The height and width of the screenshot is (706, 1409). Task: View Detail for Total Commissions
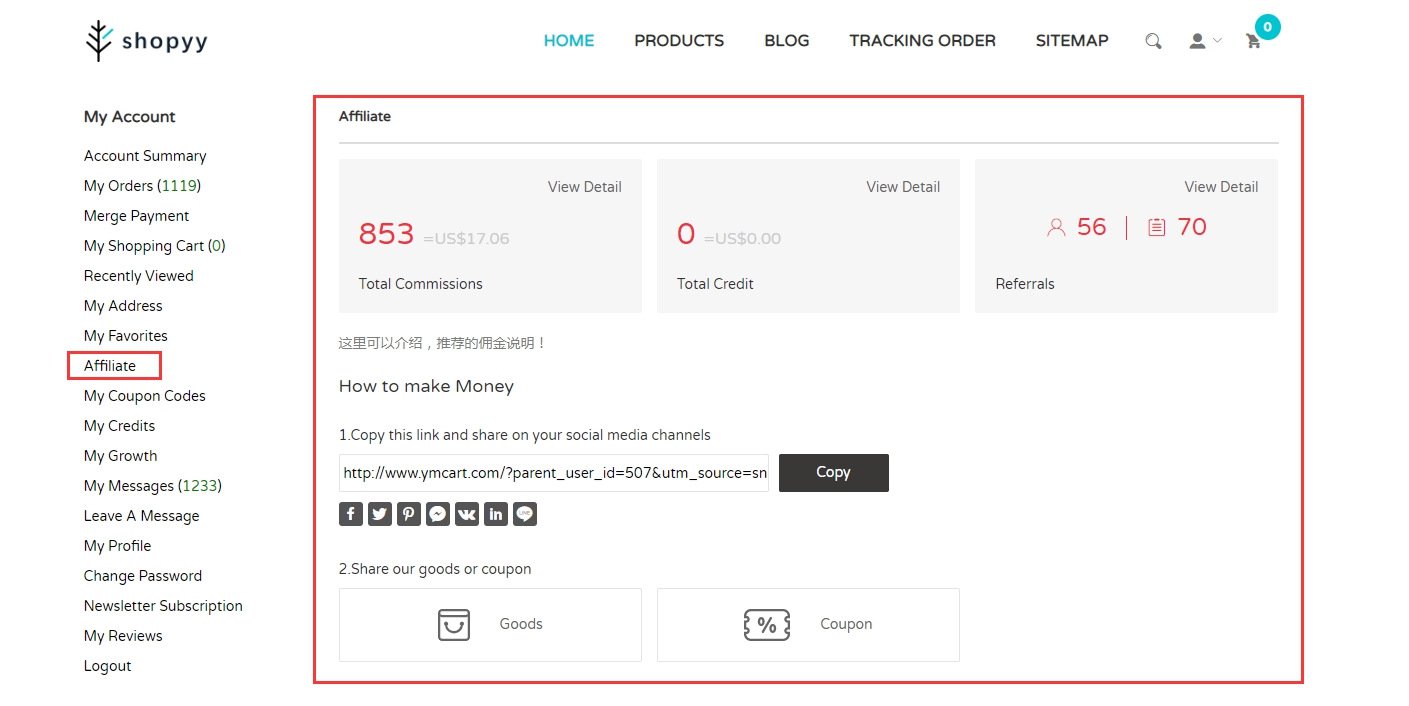coord(584,187)
